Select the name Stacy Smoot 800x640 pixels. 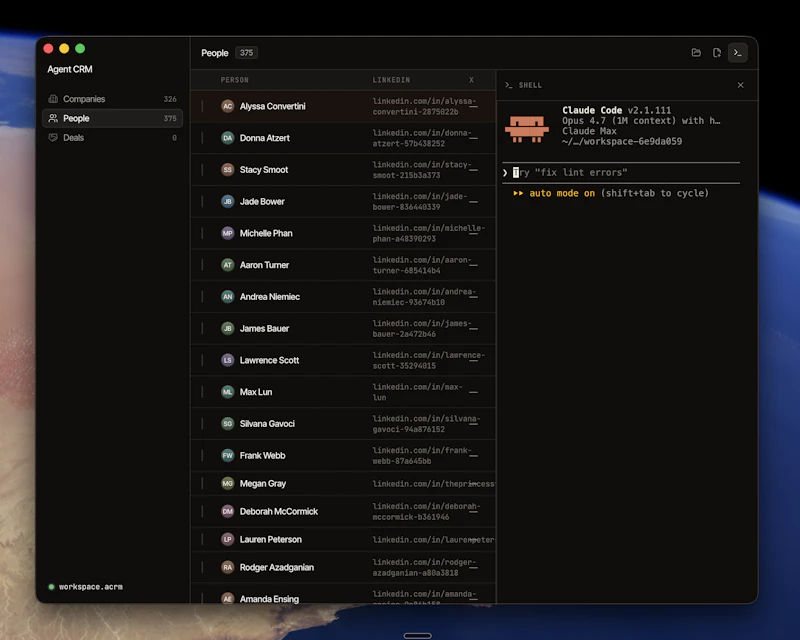tap(264, 169)
